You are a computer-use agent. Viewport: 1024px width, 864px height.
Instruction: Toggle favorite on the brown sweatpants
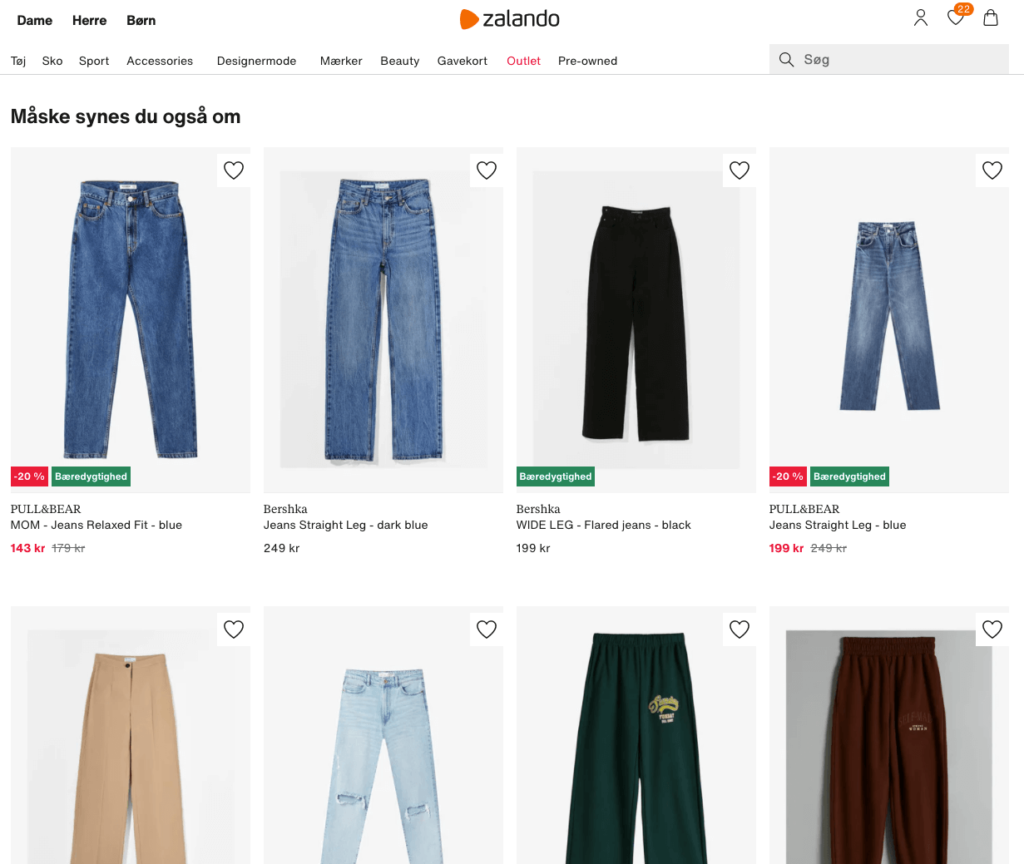click(992, 629)
